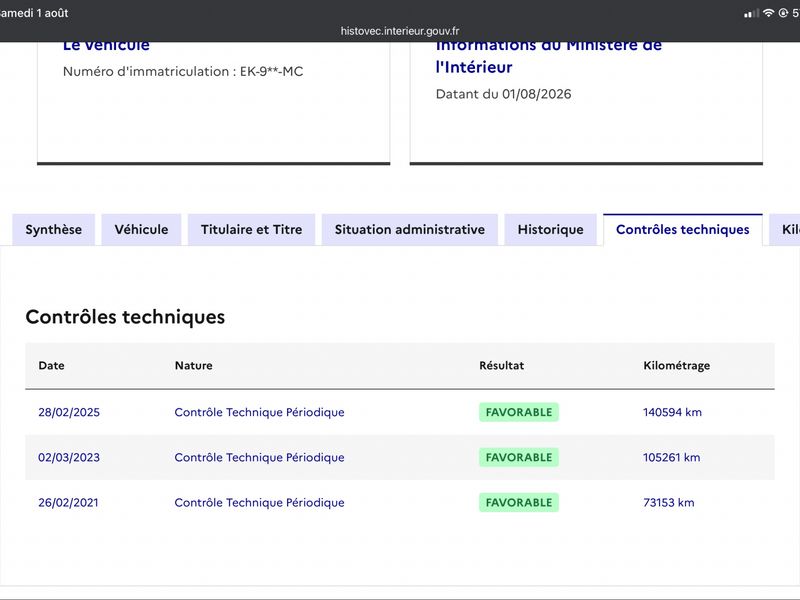Open the Titulaire et Titre tab

click(x=252, y=230)
